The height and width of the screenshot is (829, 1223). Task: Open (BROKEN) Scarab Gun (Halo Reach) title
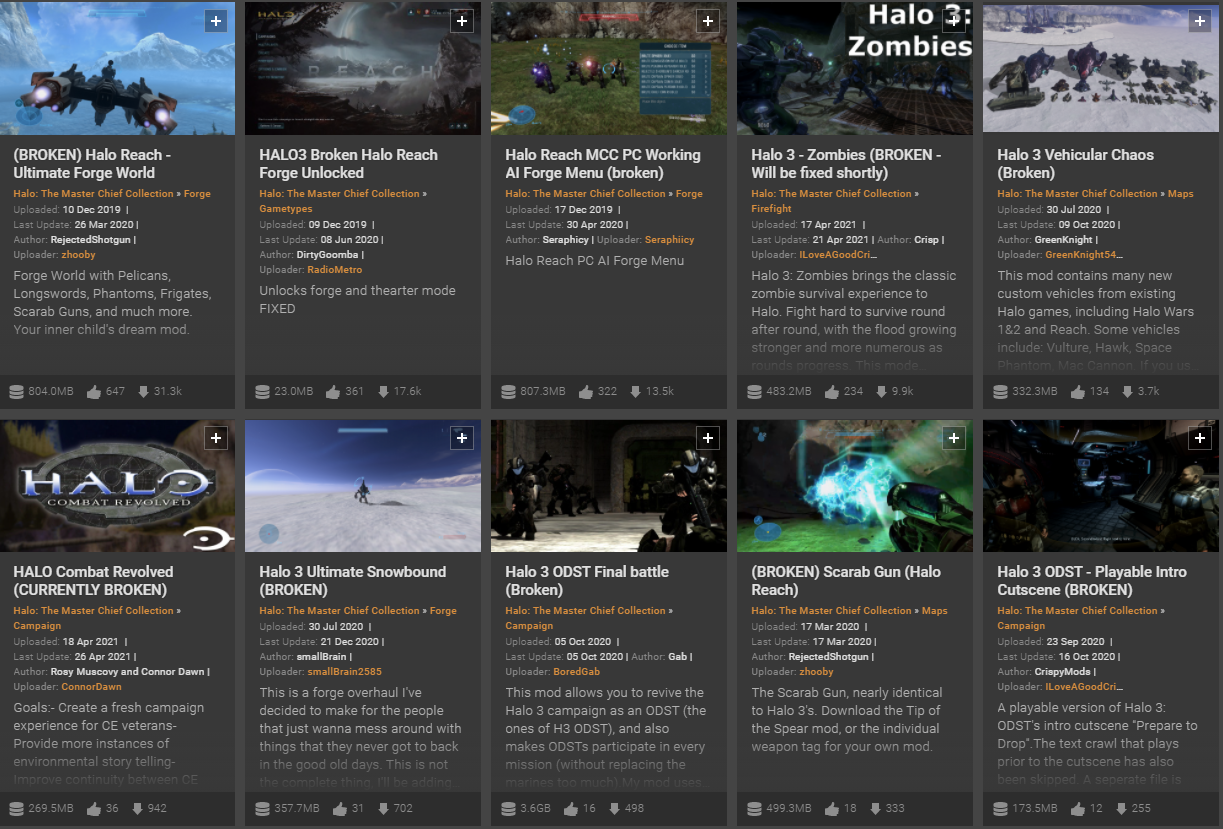pyautogui.click(x=846, y=581)
